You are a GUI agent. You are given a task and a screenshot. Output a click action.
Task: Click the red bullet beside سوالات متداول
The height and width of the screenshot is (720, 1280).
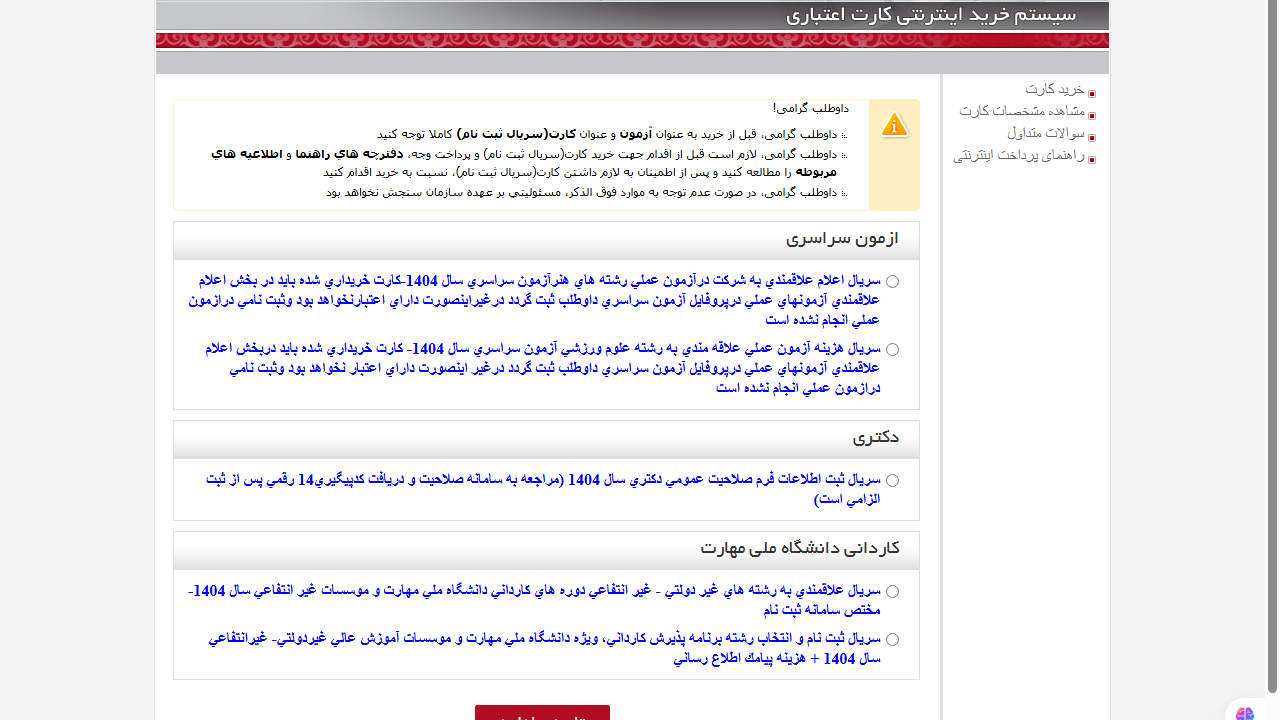click(x=1092, y=137)
